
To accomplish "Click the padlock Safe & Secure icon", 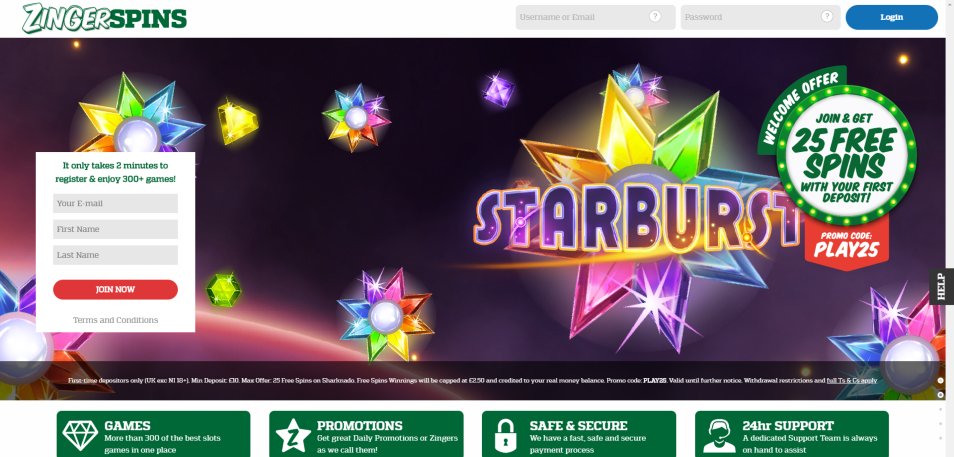I will click(505, 436).
